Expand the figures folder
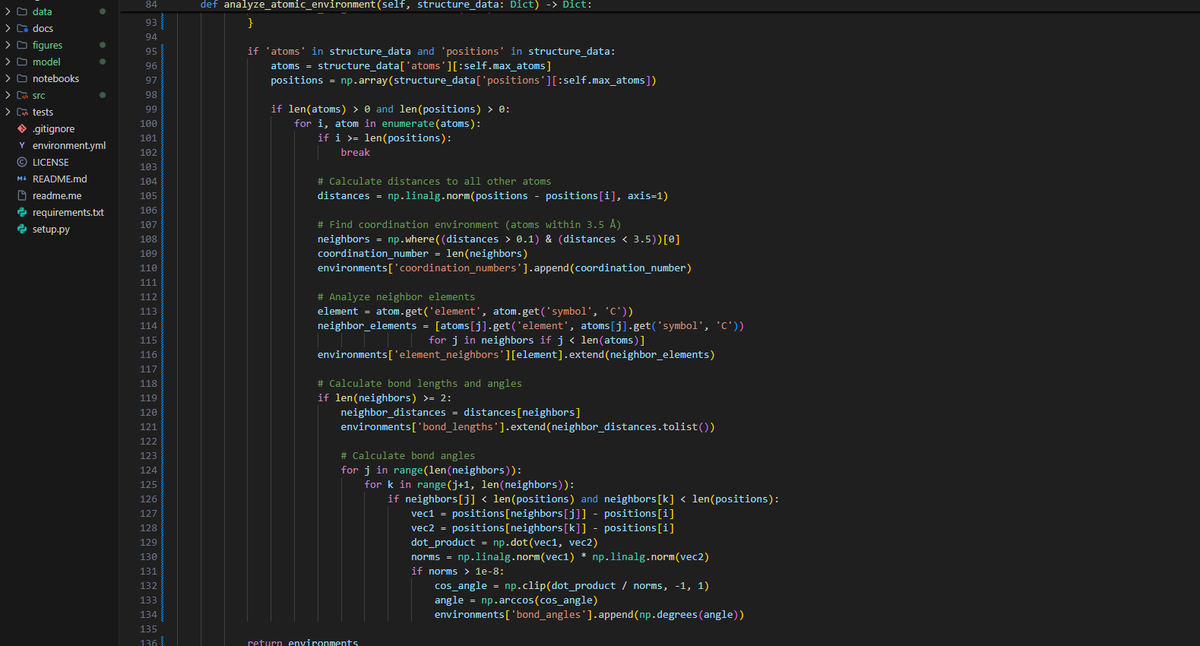The image size is (1200, 646). [8, 44]
